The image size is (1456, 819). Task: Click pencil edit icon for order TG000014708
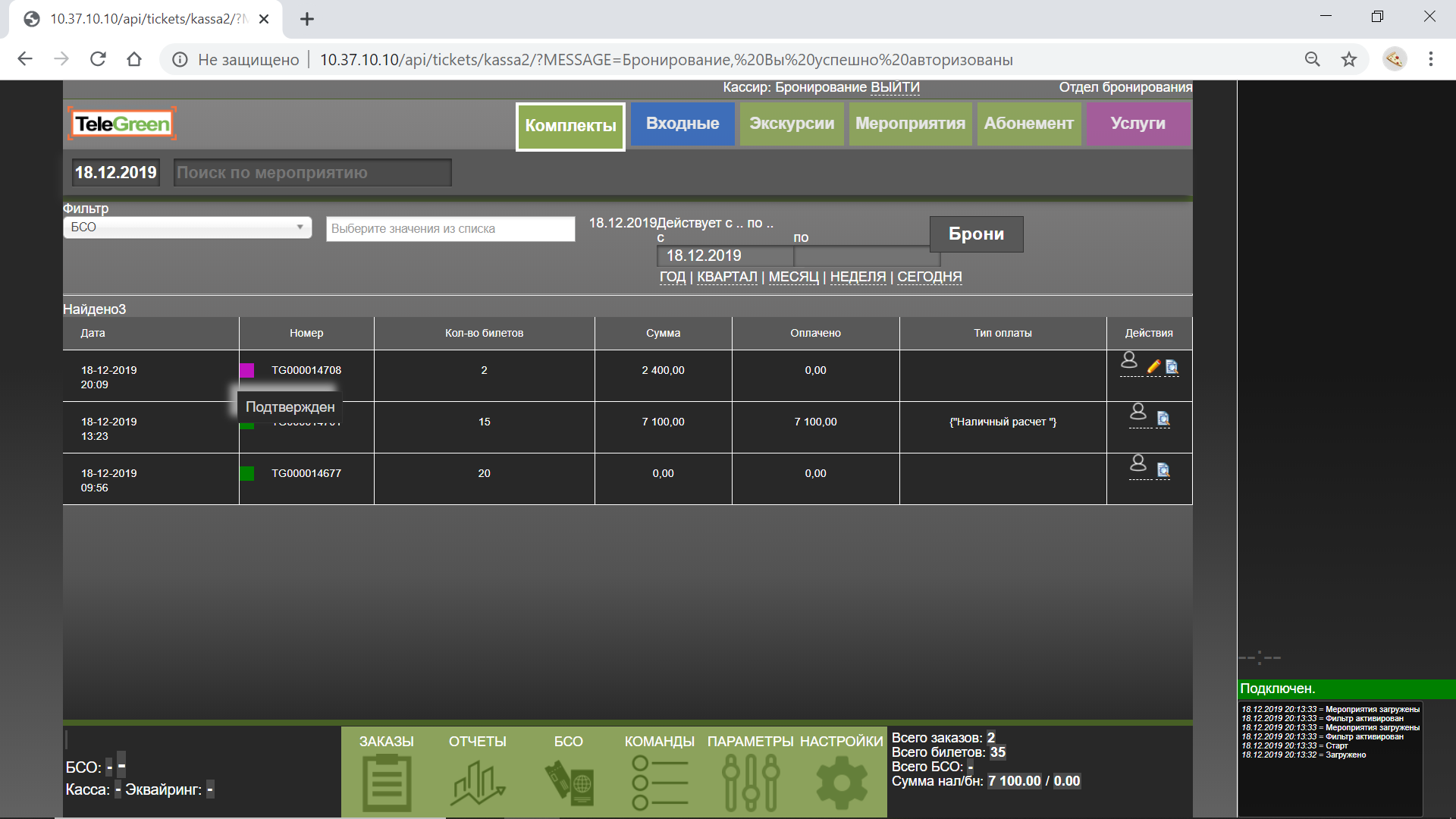(x=1153, y=367)
